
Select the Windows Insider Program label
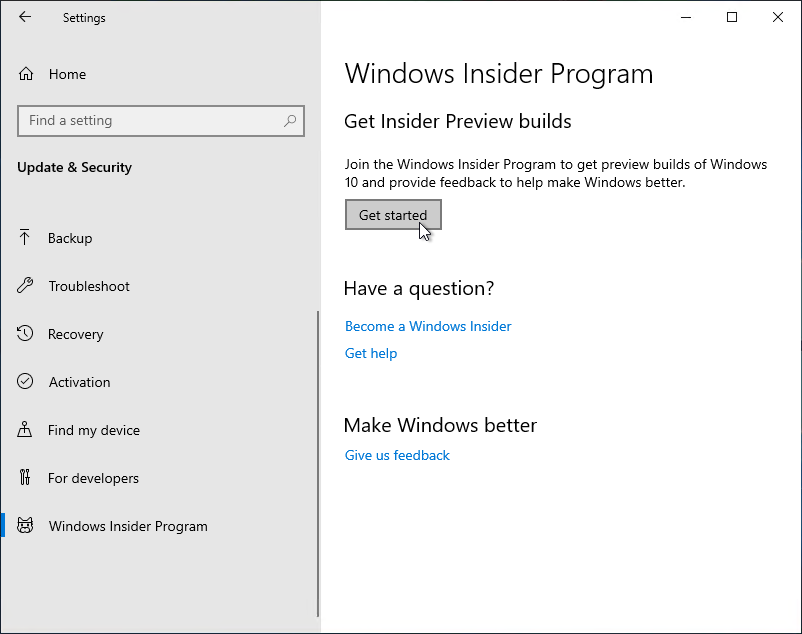tap(128, 526)
